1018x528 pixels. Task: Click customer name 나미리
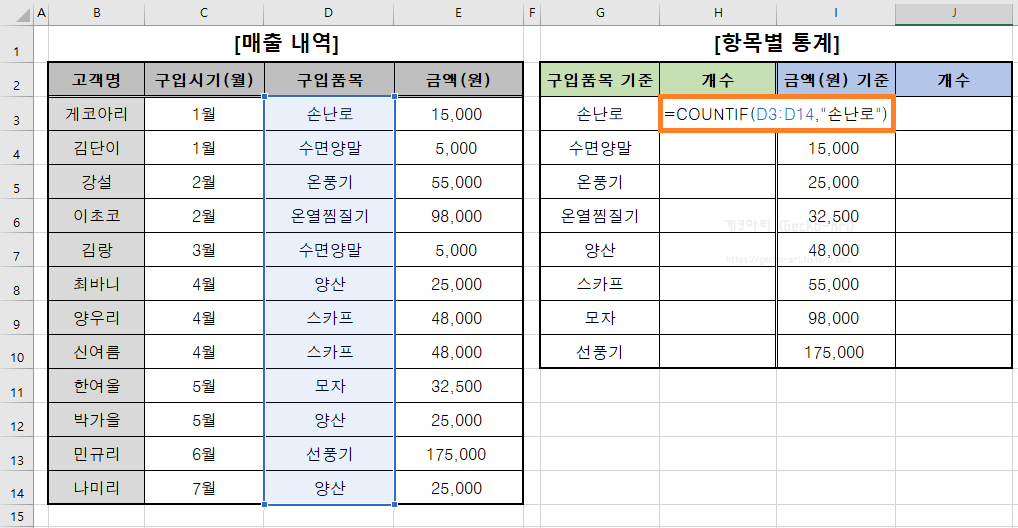pyautogui.click(x=97, y=488)
